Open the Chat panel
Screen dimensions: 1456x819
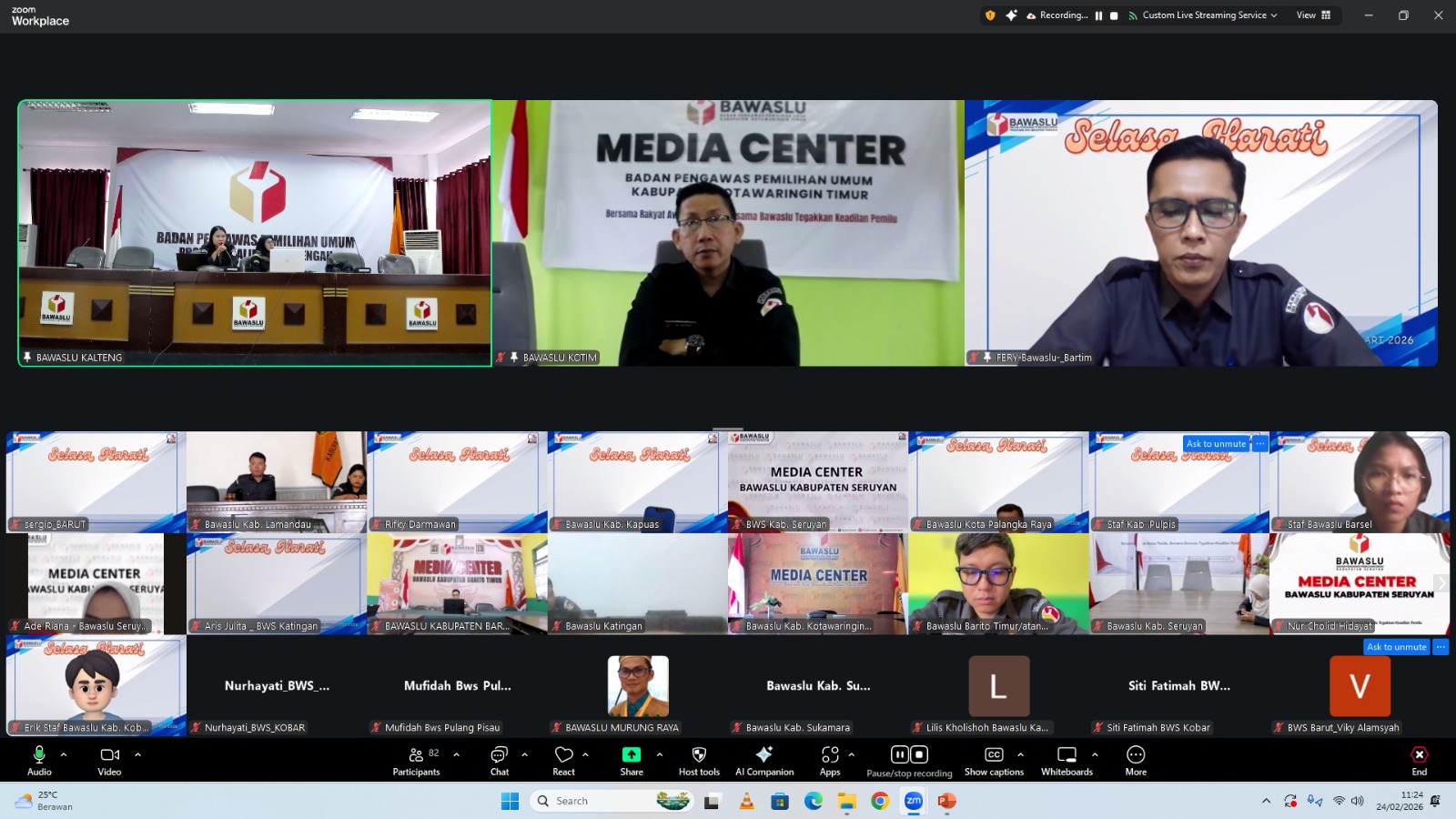499,755
